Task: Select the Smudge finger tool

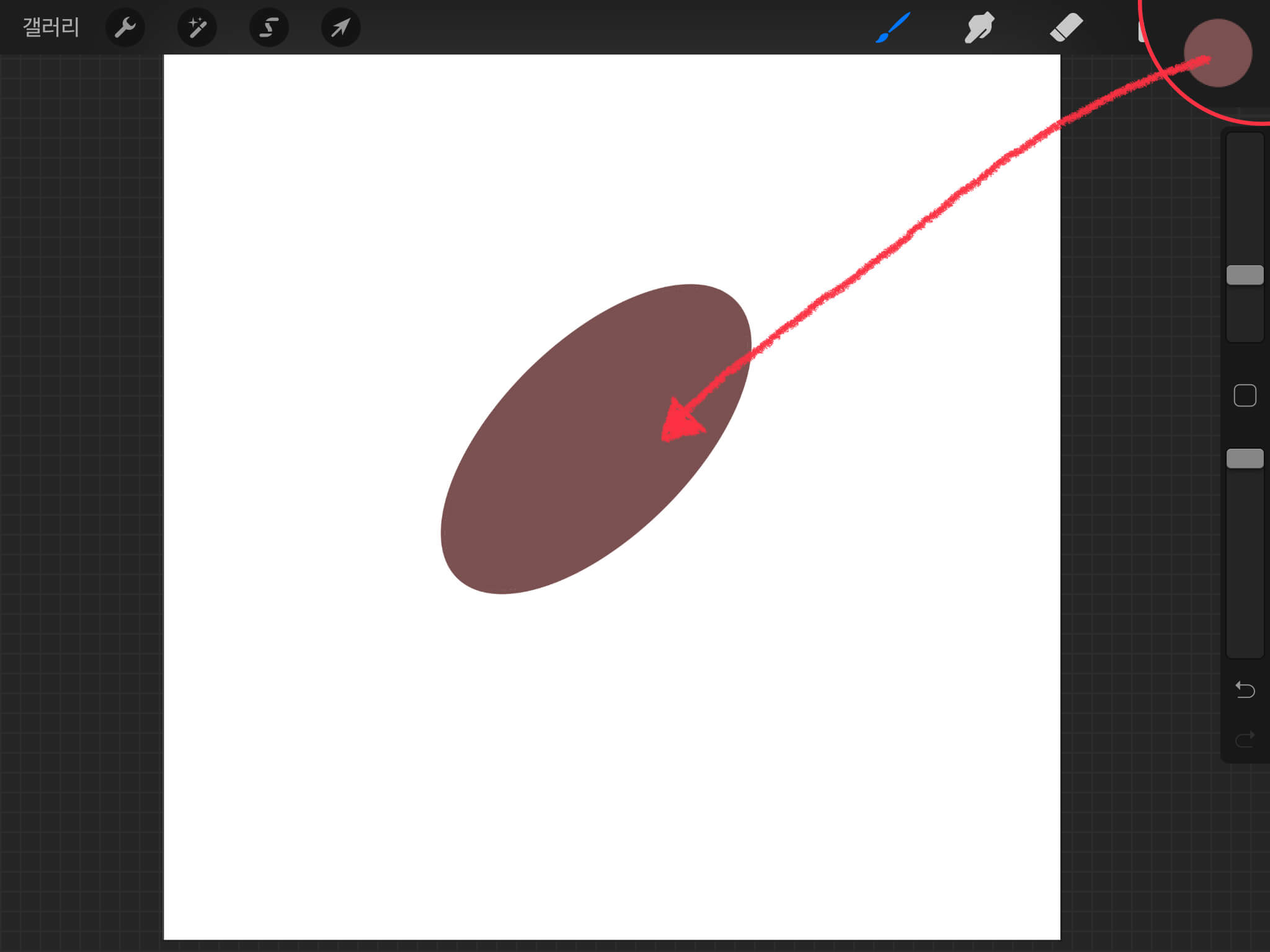Action: tap(979, 27)
